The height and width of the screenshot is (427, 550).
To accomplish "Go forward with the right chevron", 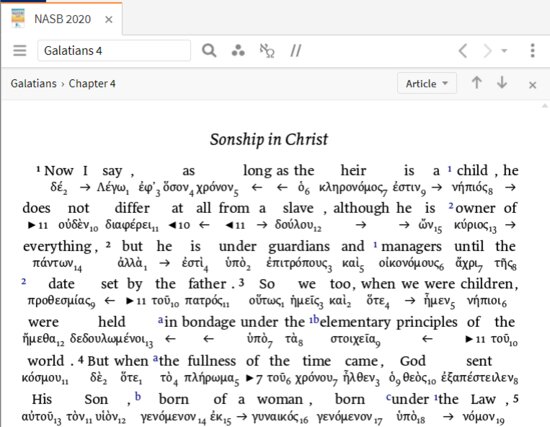I will coord(487,51).
